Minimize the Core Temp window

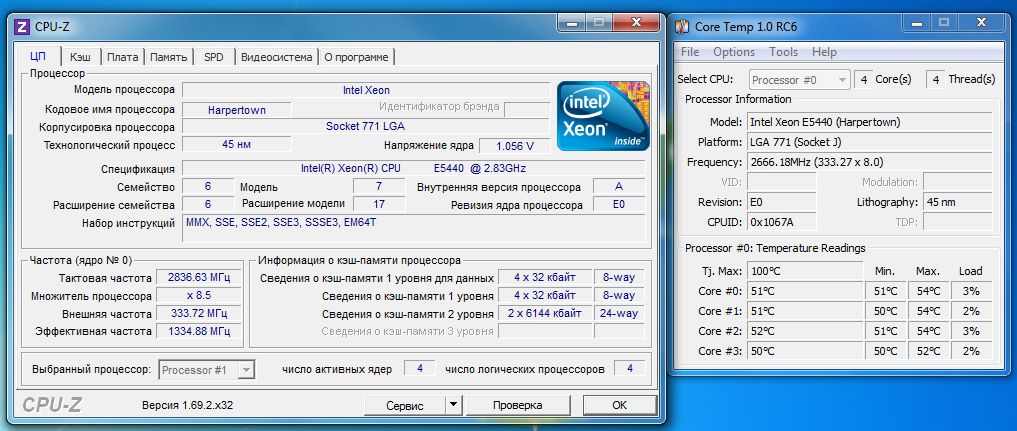tap(916, 23)
